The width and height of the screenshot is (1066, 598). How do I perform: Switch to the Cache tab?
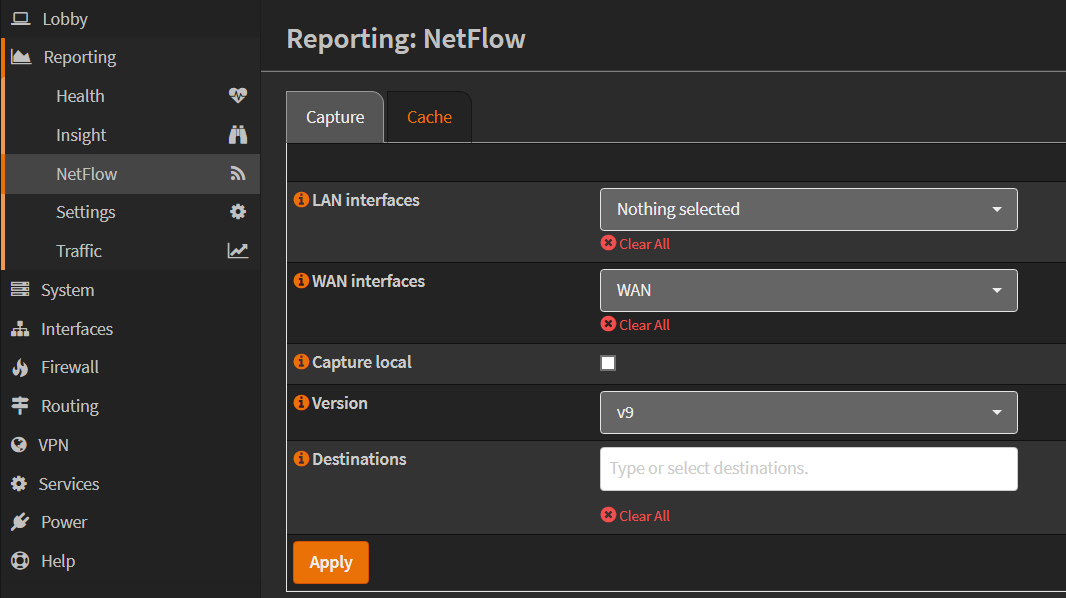coord(429,117)
